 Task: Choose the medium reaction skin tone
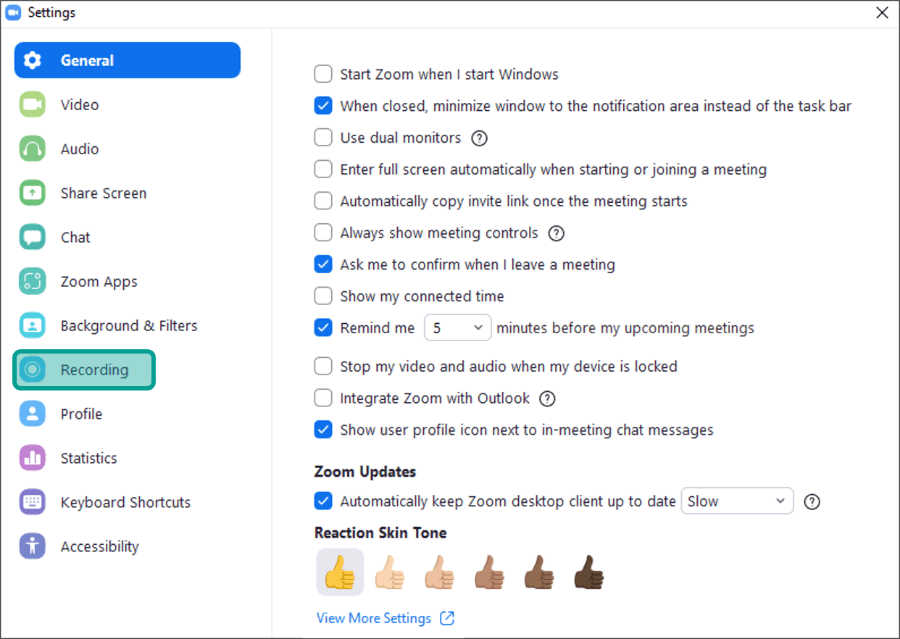[490, 572]
